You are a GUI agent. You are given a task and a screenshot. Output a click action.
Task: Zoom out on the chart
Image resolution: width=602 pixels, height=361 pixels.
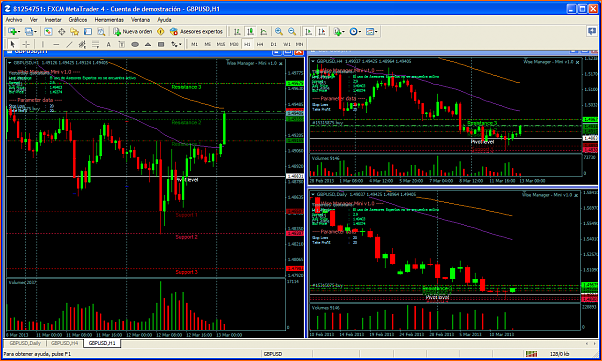[292, 31]
